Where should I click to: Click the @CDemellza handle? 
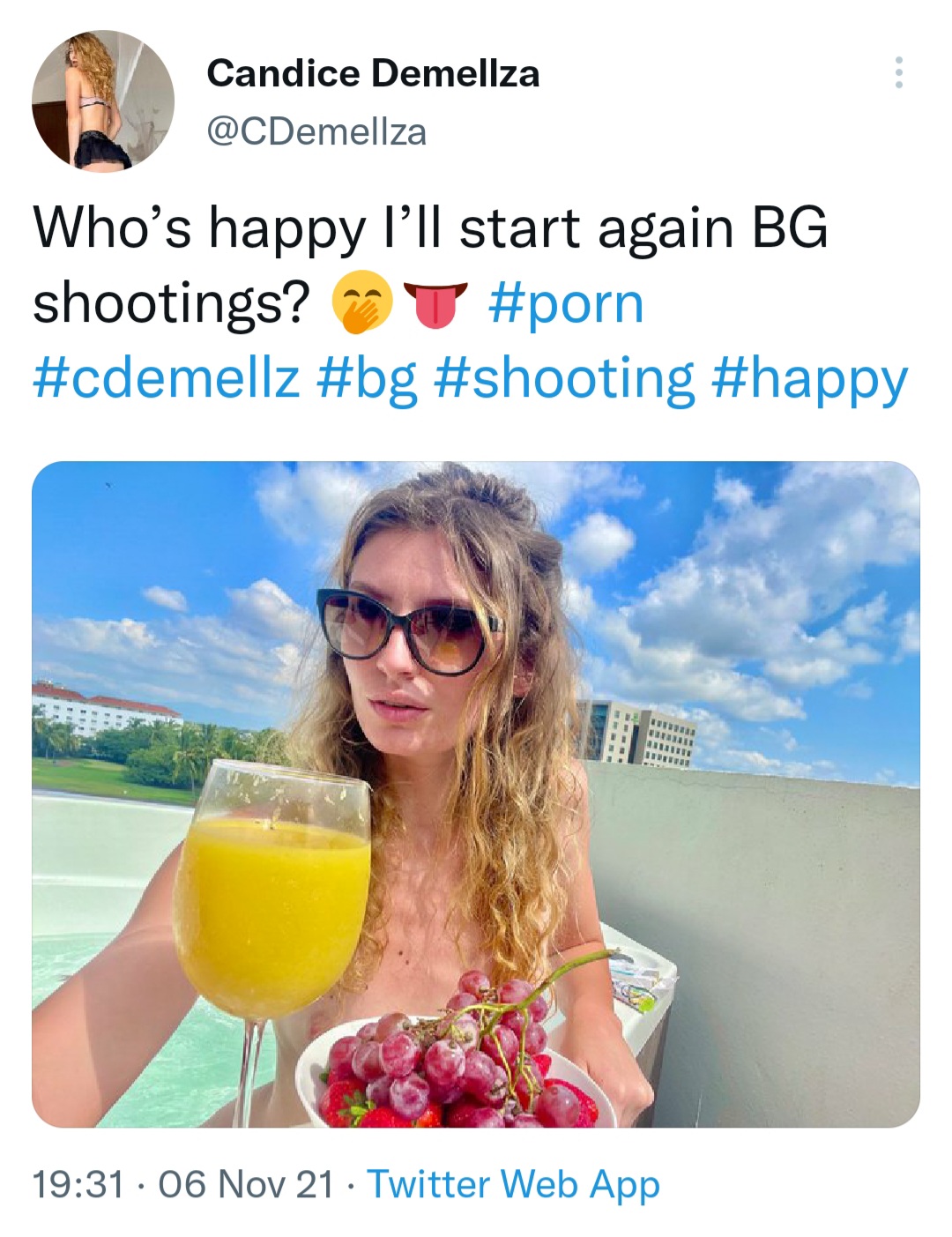316,132
